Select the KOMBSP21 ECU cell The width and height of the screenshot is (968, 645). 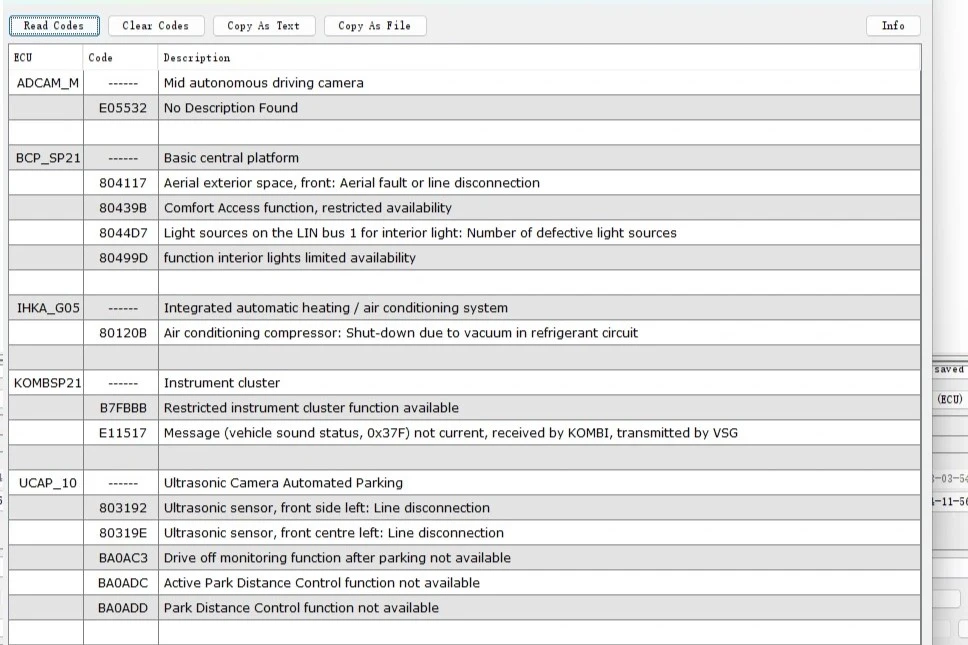[47, 383]
